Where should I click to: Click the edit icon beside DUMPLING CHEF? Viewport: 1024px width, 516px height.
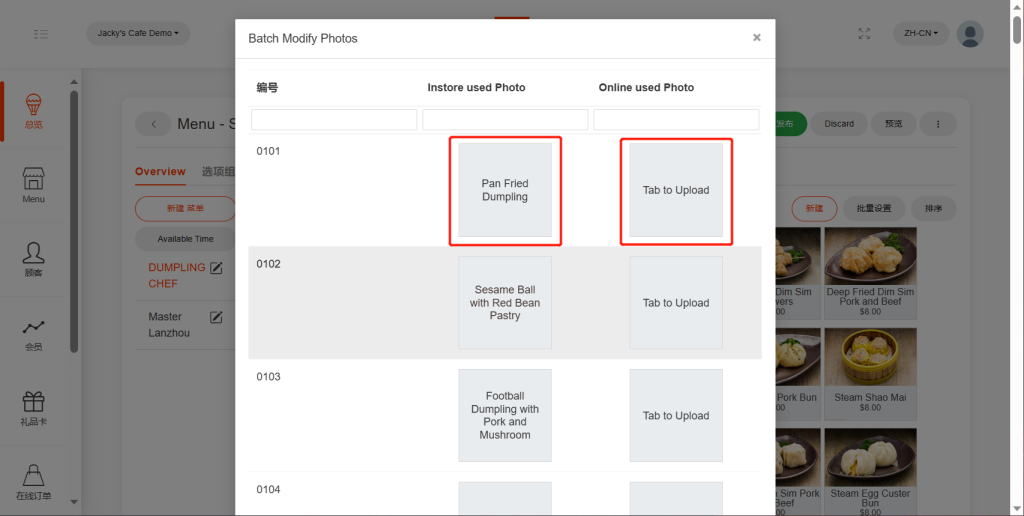point(215,268)
